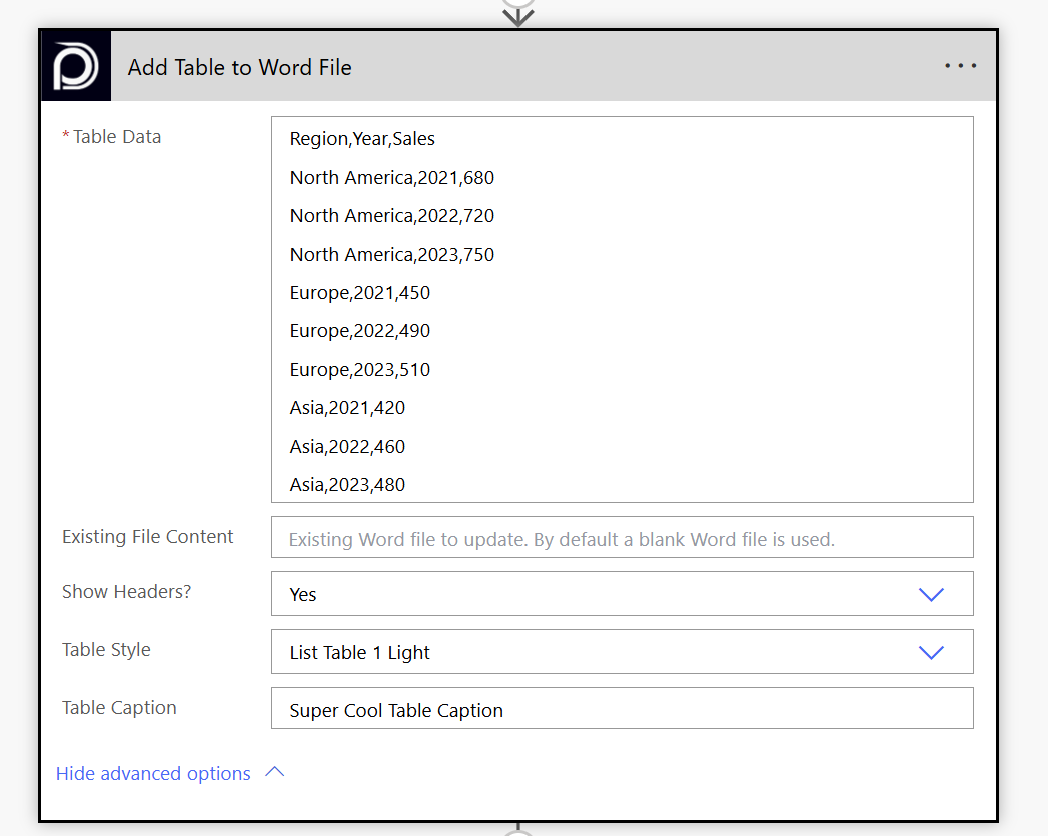The image size is (1048, 836).
Task: Open the three-dot action menu
Action: coord(960,67)
